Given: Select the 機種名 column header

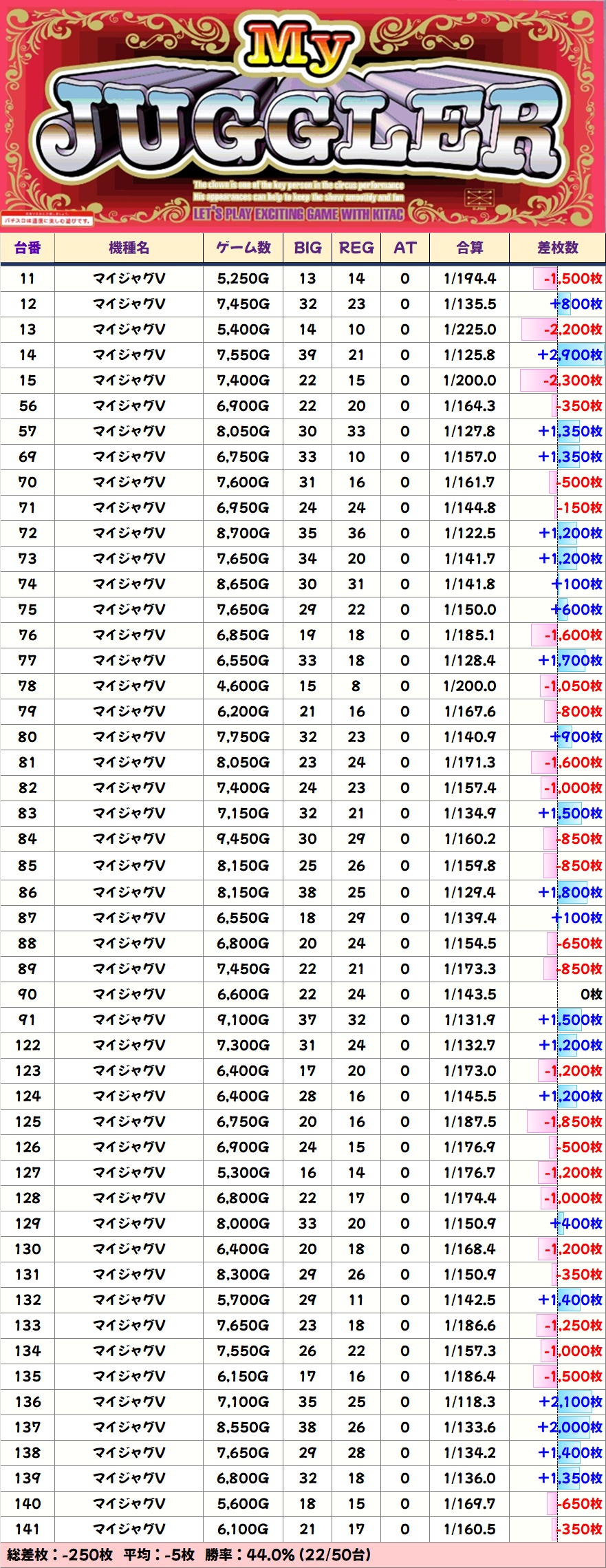Looking at the screenshot, I should (x=129, y=248).
